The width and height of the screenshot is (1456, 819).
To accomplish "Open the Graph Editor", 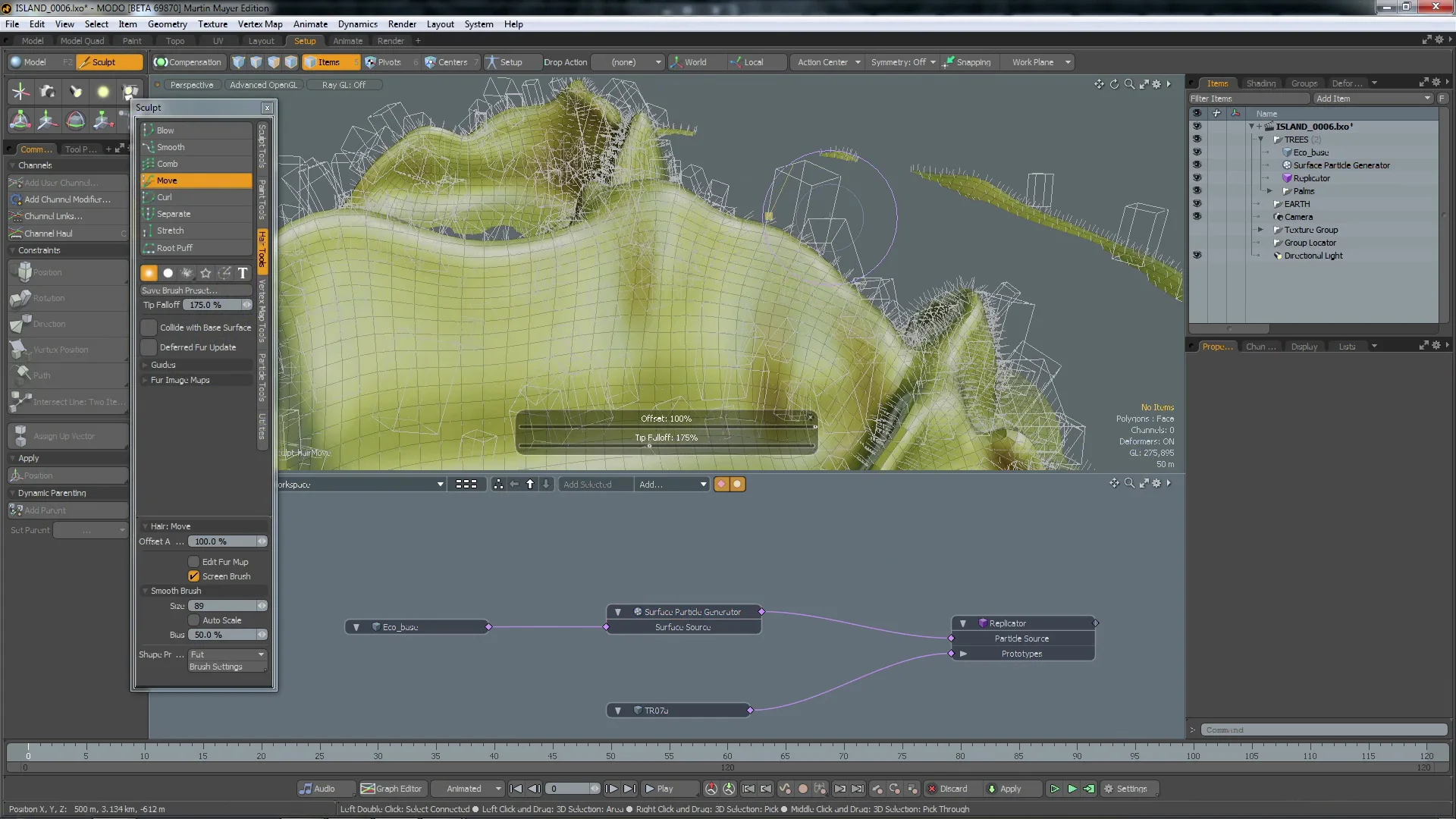I will [x=391, y=789].
